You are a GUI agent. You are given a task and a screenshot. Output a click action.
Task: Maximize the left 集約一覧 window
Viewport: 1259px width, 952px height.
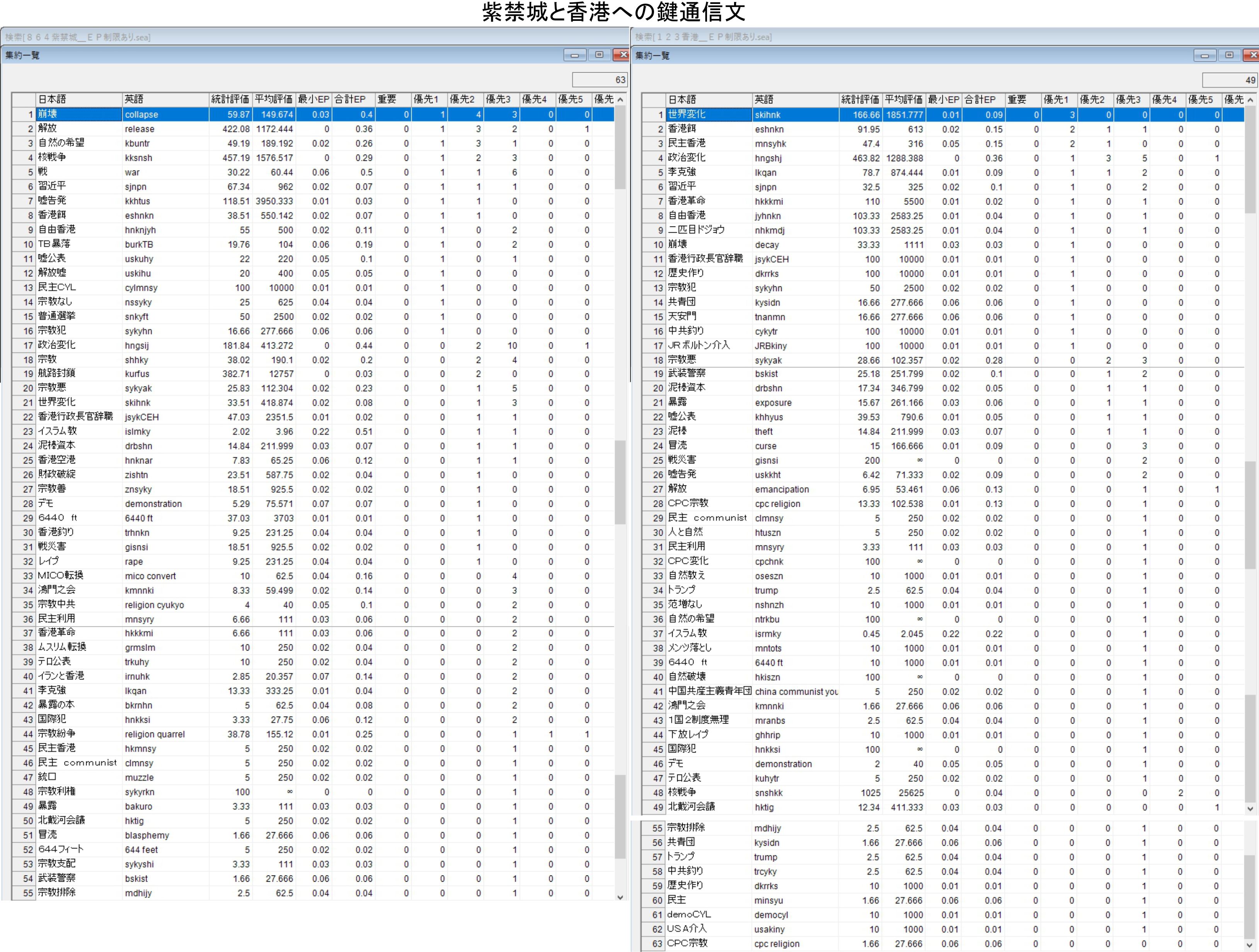click(x=599, y=55)
